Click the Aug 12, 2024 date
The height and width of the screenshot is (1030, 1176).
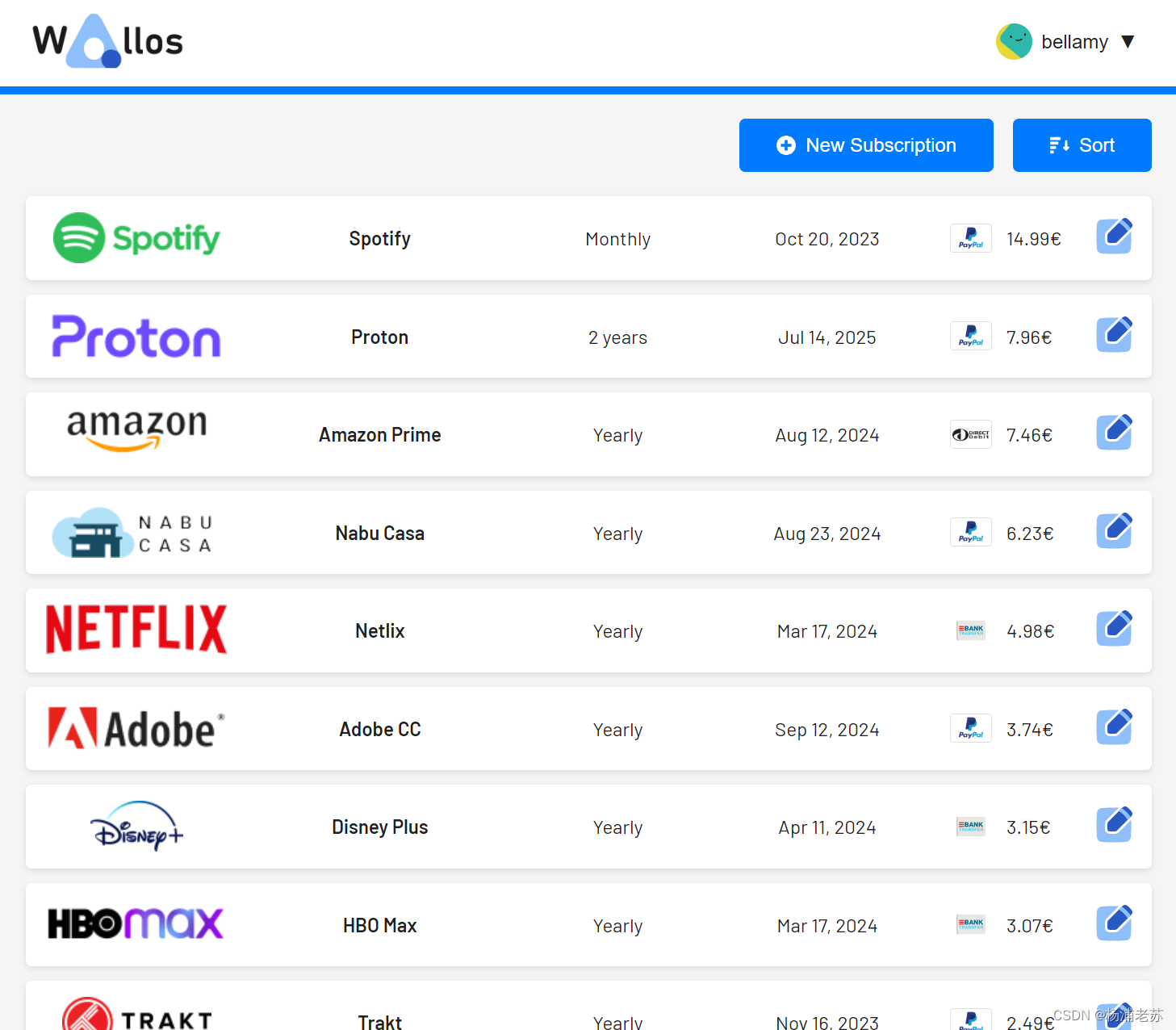pyautogui.click(x=827, y=435)
